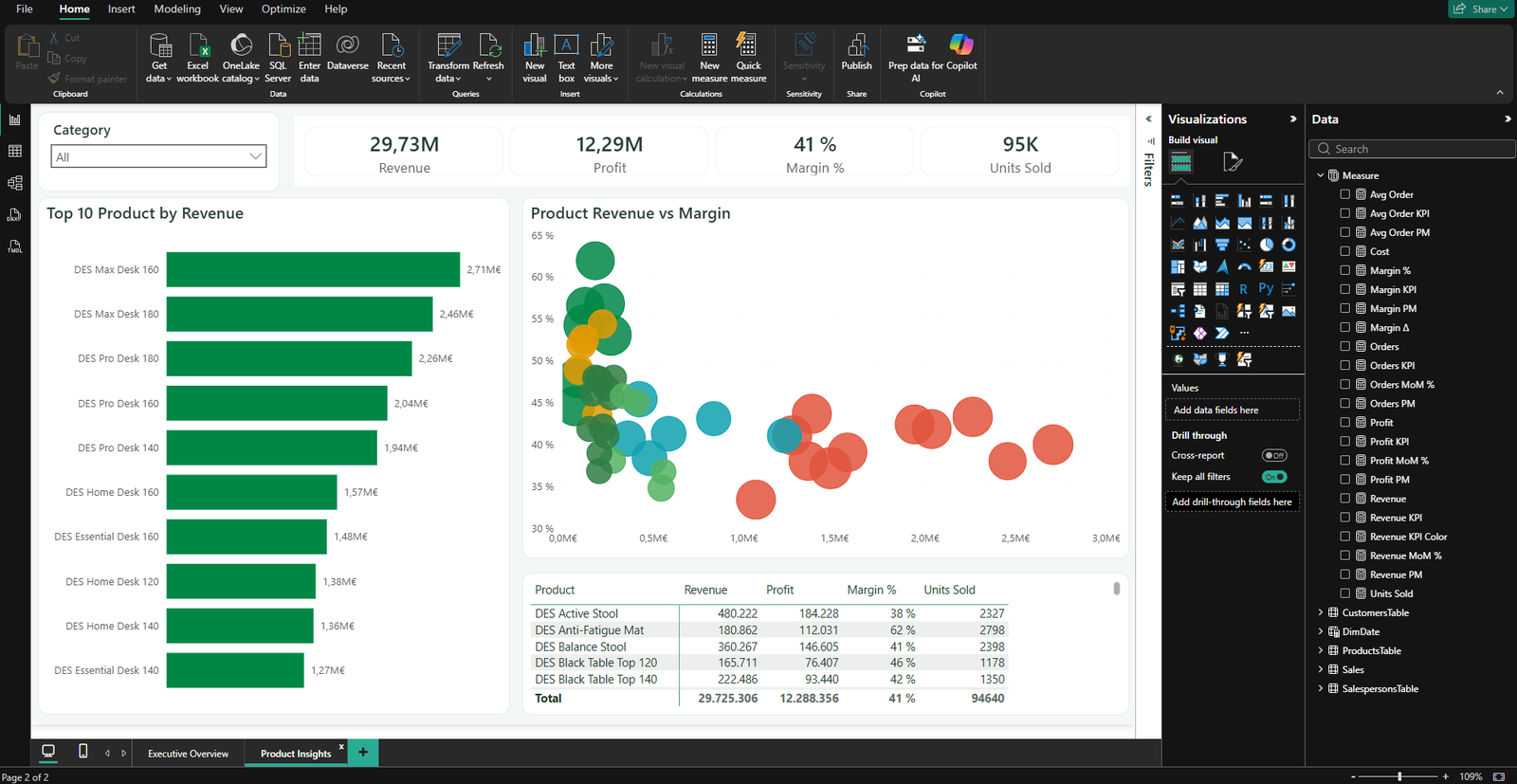Switch to Report view in left sidebar
This screenshot has width=1517, height=784.
pyautogui.click(x=14, y=119)
